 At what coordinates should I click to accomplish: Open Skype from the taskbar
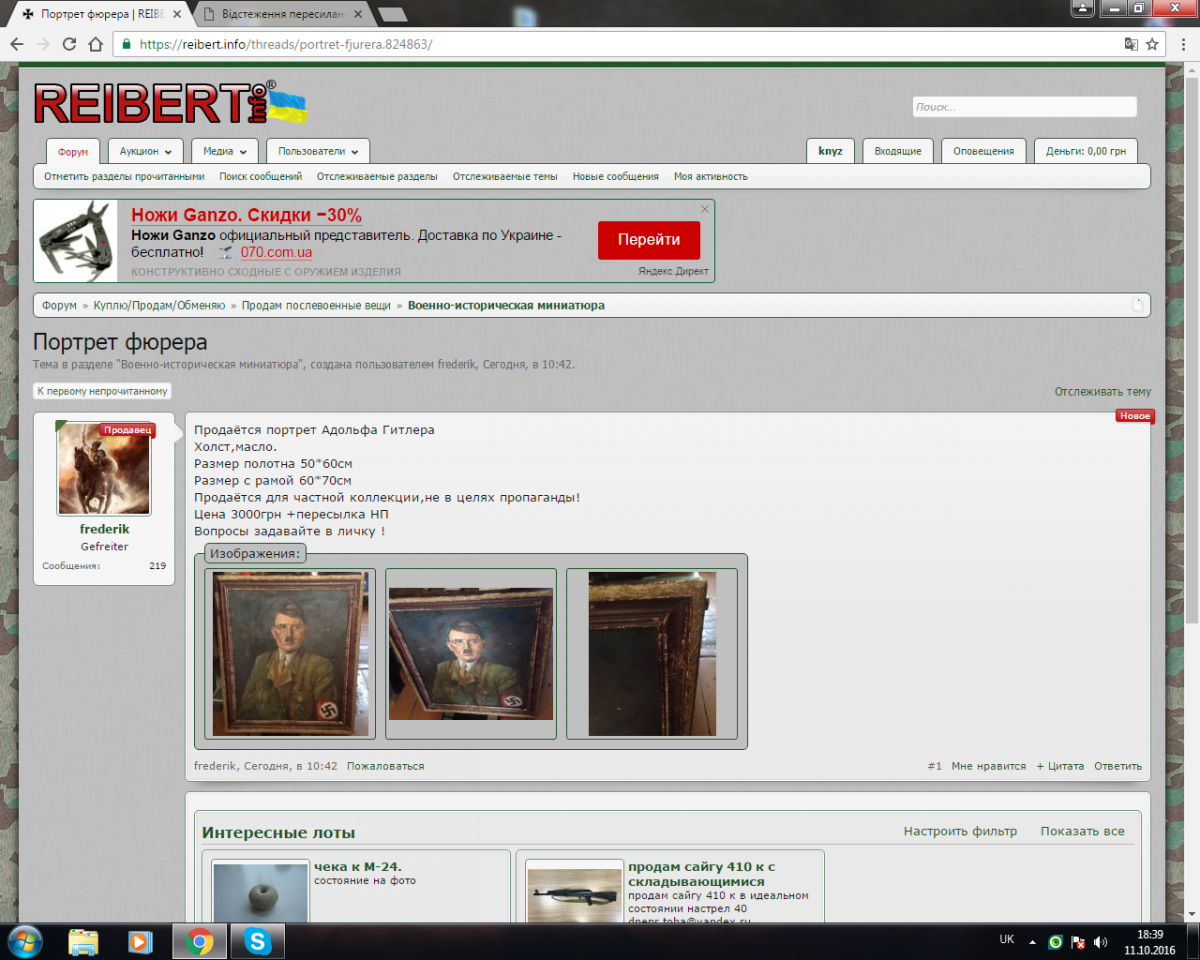coord(258,941)
